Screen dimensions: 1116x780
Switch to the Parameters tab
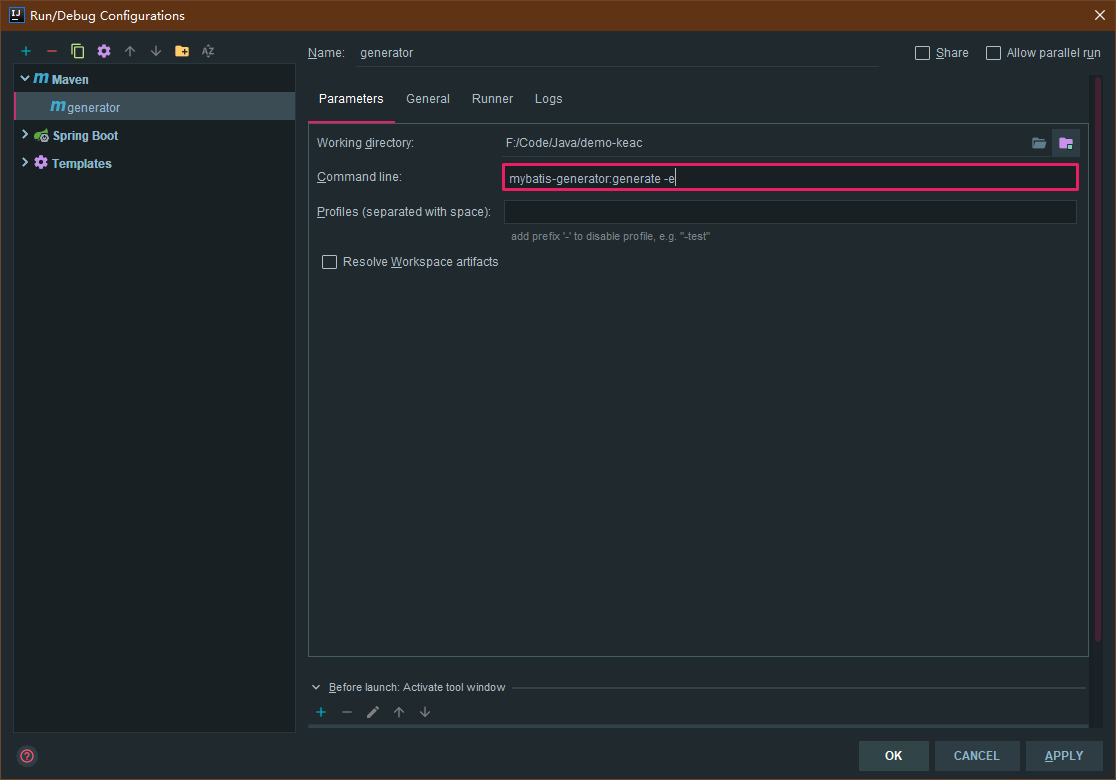click(351, 99)
